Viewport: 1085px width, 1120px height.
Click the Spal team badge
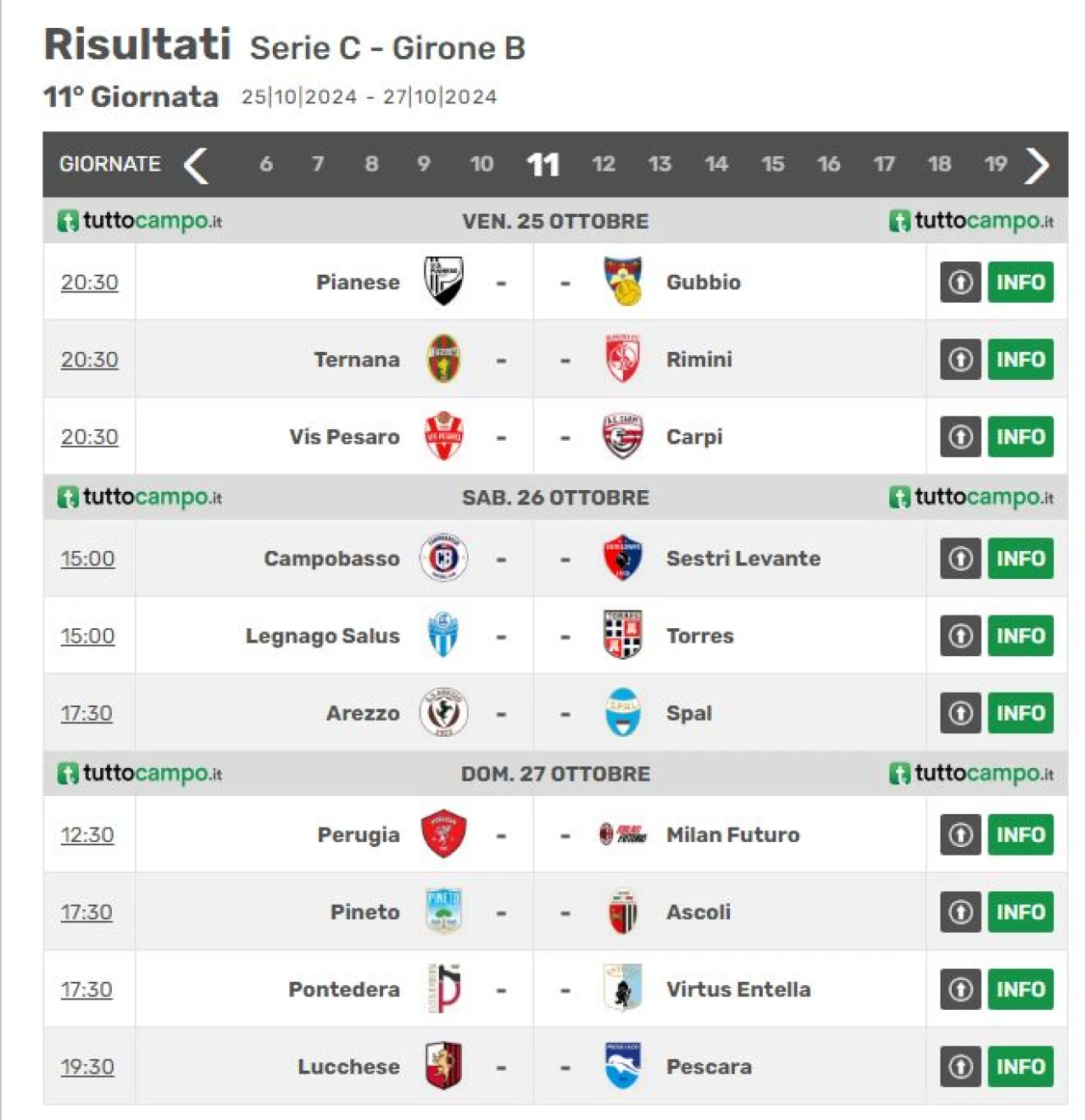pyautogui.click(x=623, y=712)
